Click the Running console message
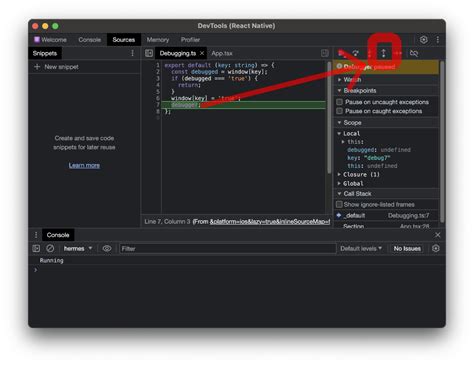 [x=51, y=261]
